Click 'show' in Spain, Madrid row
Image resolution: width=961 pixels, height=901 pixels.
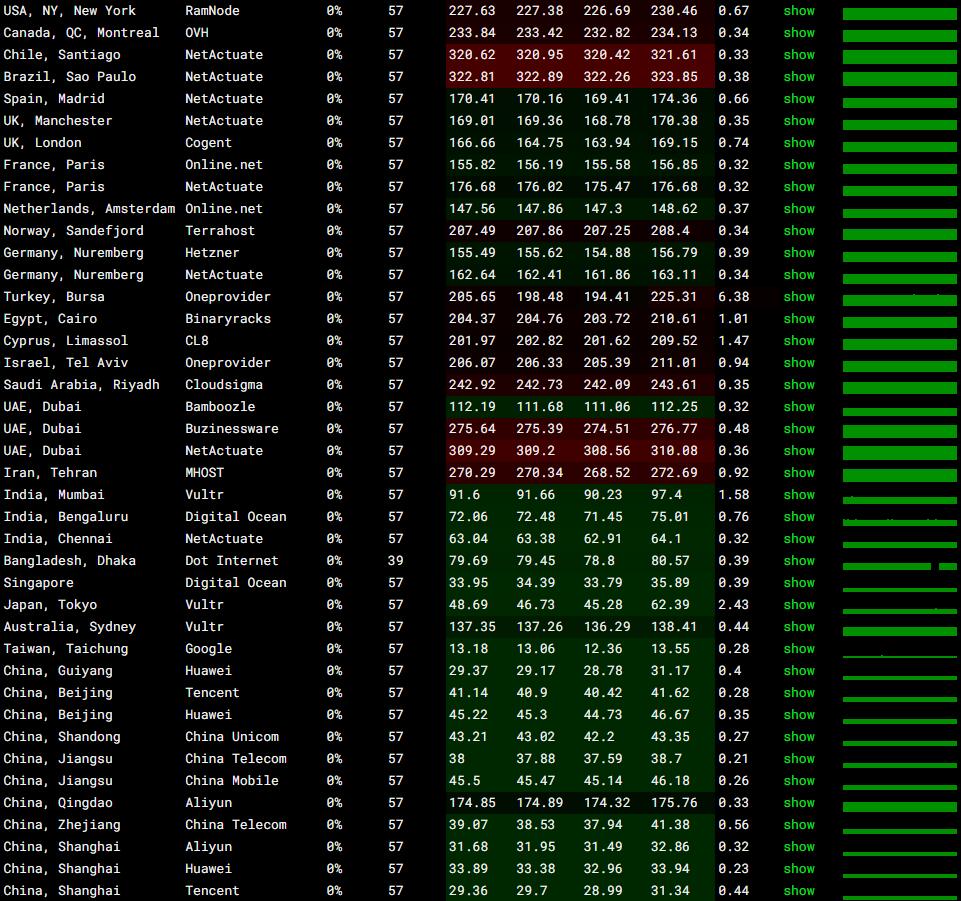[x=799, y=99]
